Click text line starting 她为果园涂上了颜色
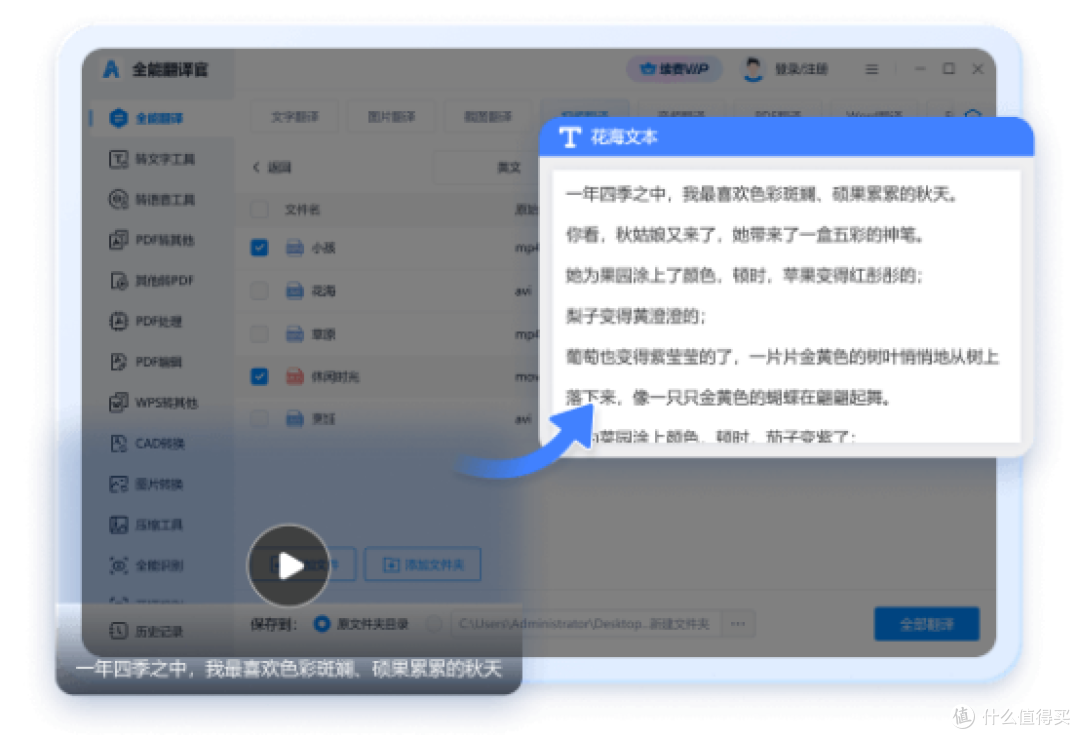Viewport: 1080px width, 739px height. click(x=744, y=275)
